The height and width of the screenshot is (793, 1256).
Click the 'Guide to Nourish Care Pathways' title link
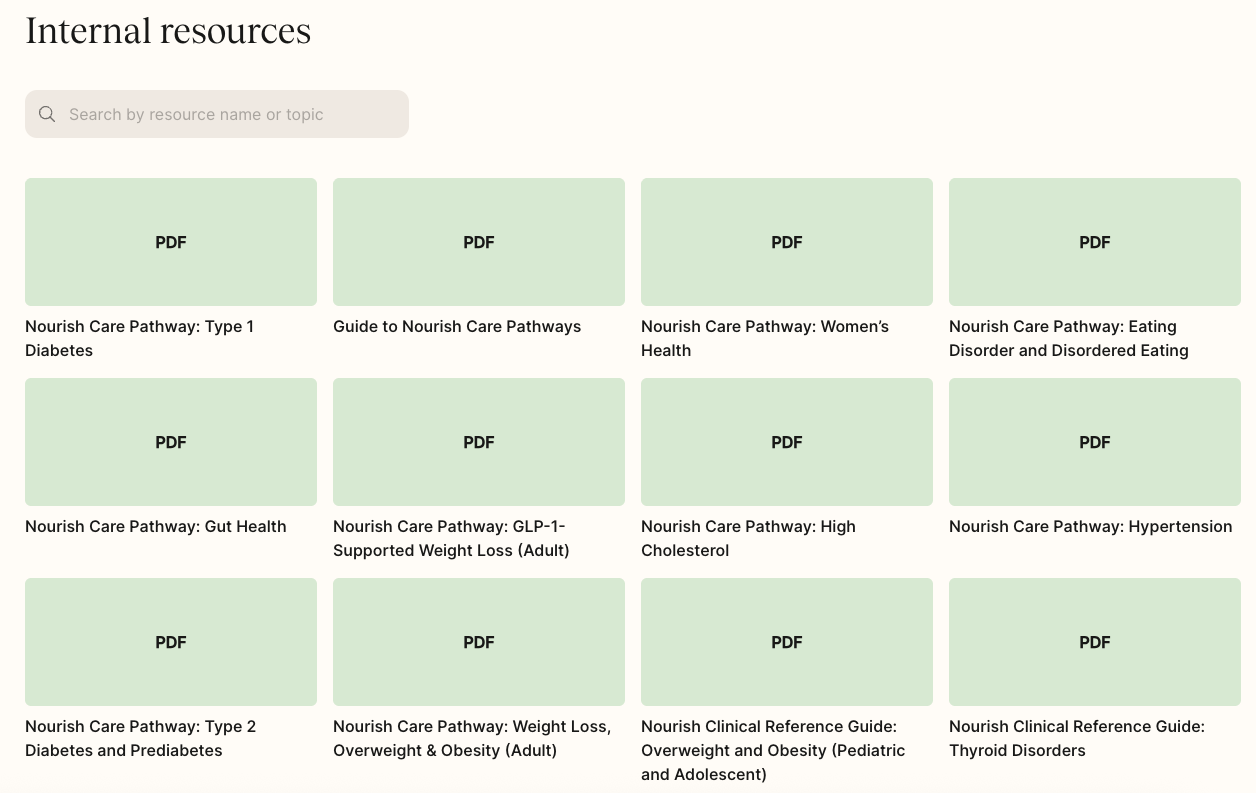(x=457, y=326)
